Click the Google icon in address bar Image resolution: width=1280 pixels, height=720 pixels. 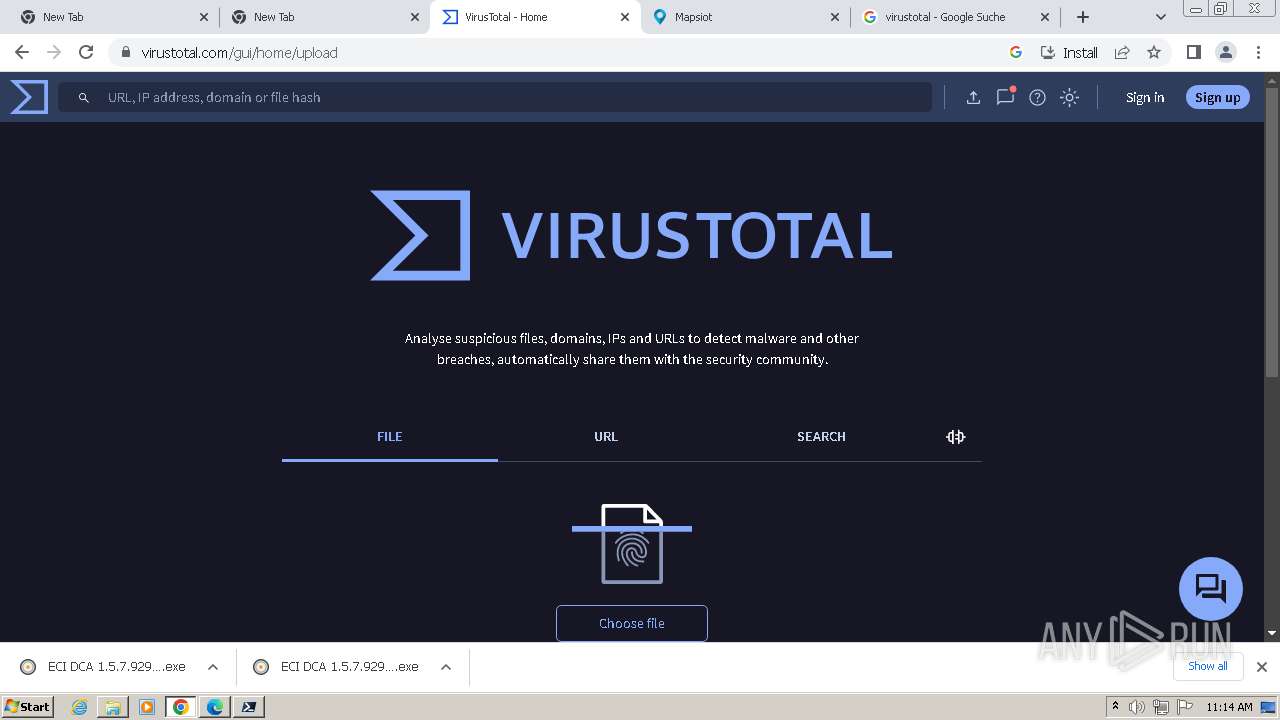coord(1016,52)
